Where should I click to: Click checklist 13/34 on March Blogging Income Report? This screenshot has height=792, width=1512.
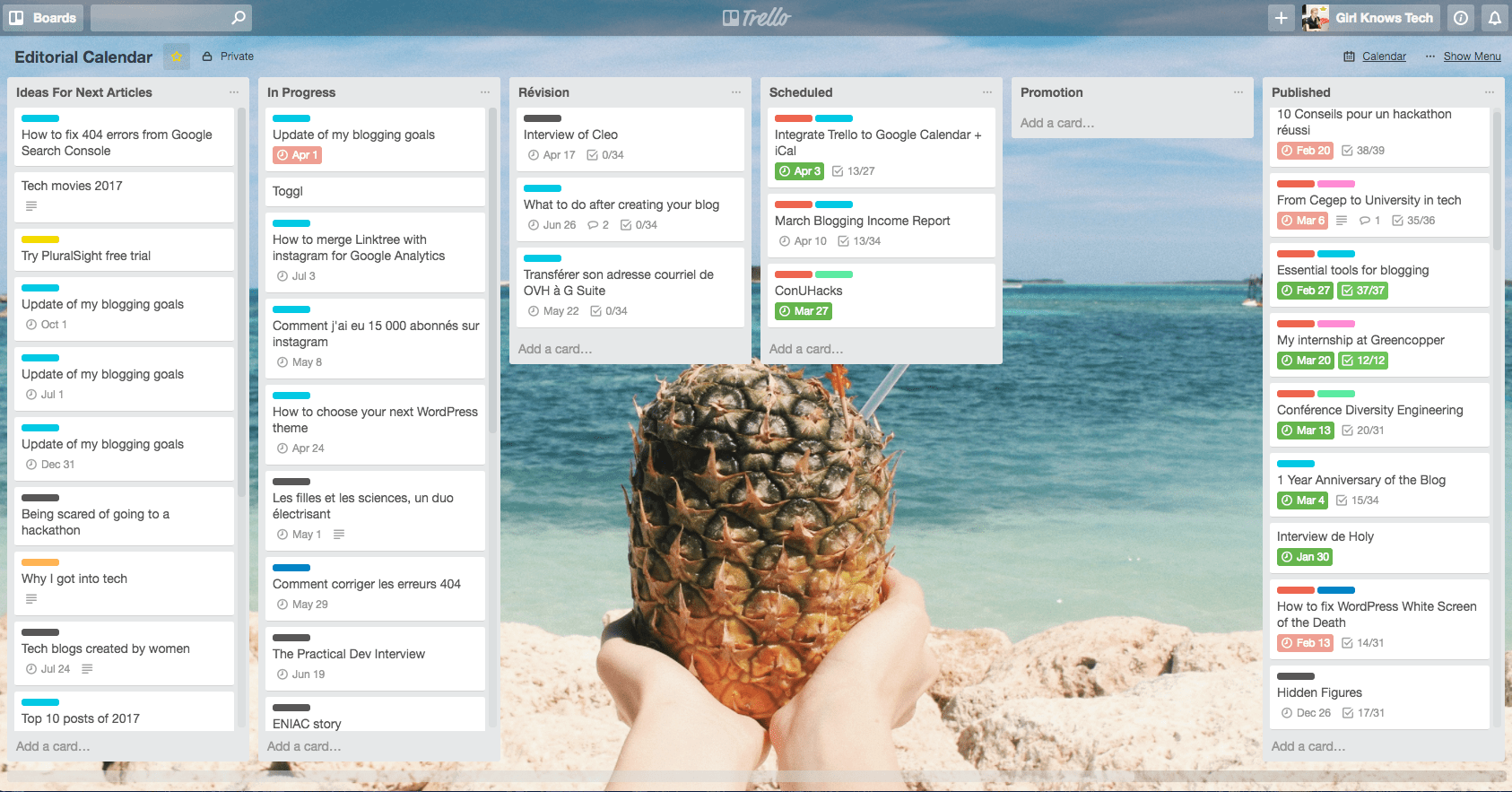pyautogui.click(x=859, y=241)
